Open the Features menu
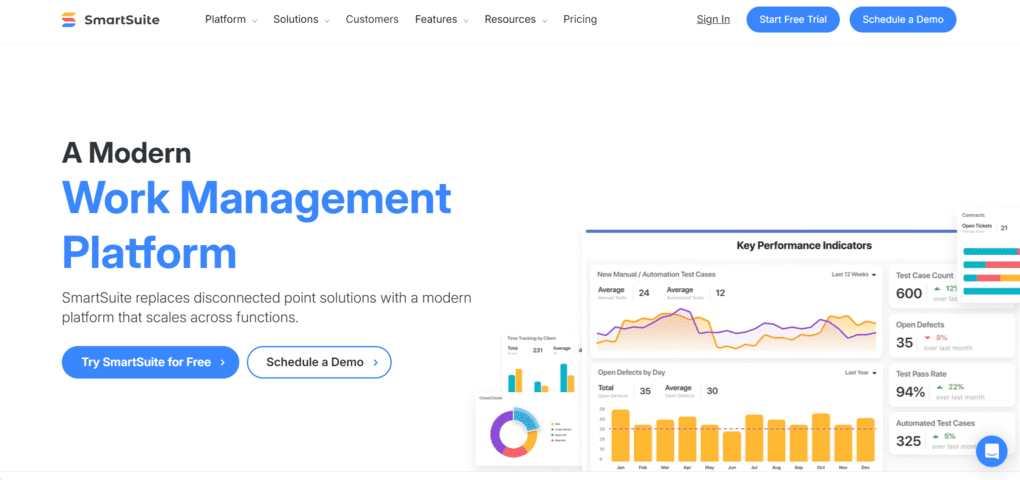Viewport: 1020px width, 480px height. click(436, 20)
